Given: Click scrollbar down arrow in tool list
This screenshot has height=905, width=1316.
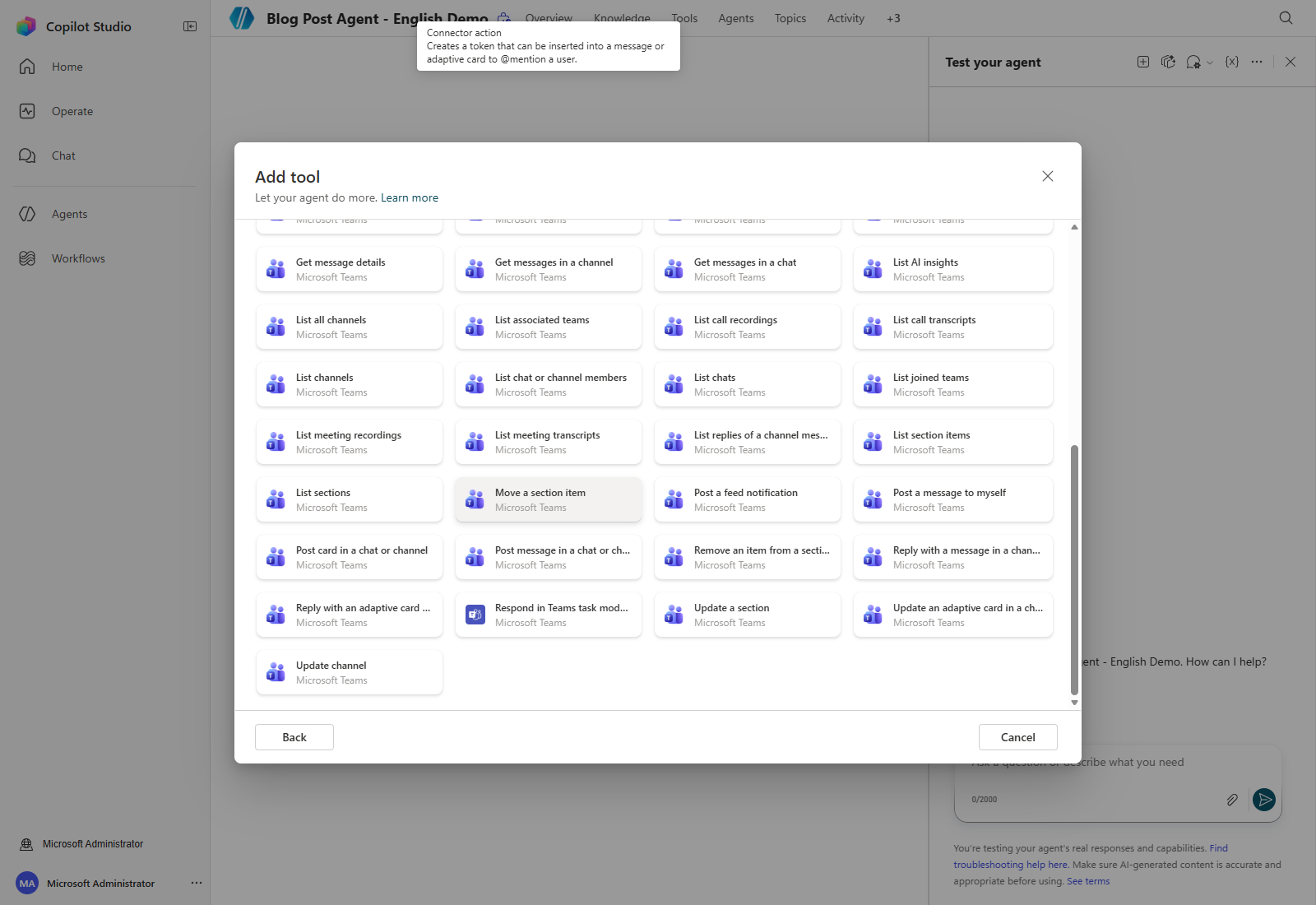Looking at the screenshot, I should tap(1074, 703).
